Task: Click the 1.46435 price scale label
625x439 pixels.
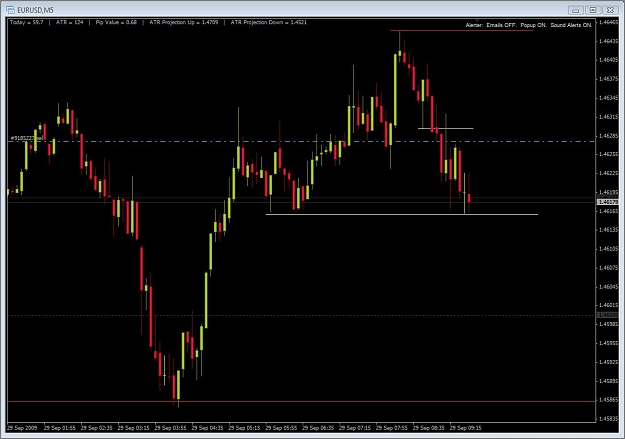Action: point(608,41)
